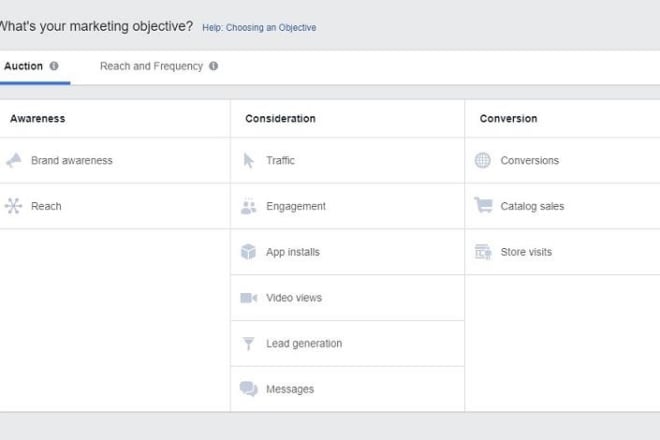Screen dimensions: 660x440
Task: Click the Video views camera icon
Action: pos(249,298)
